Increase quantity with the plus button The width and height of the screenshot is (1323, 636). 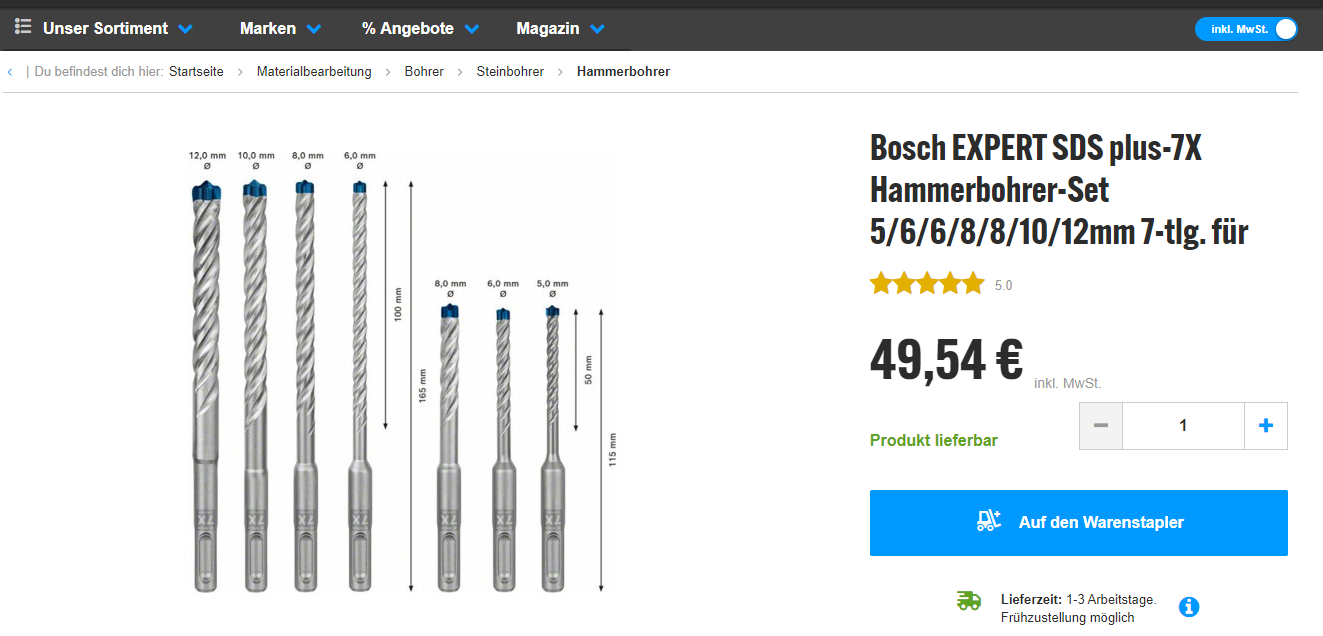click(1265, 425)
